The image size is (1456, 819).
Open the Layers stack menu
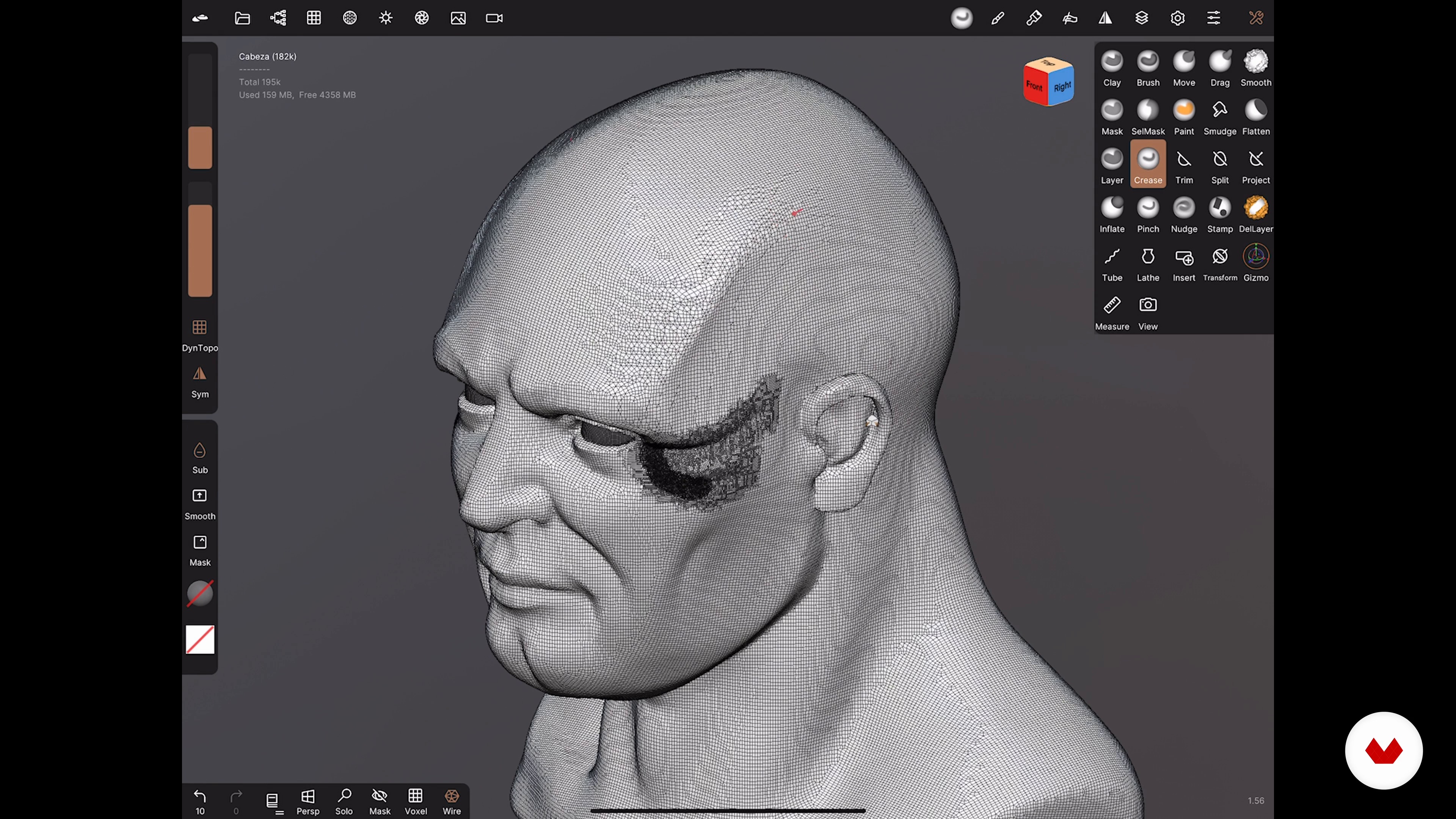pos(1142,18)
